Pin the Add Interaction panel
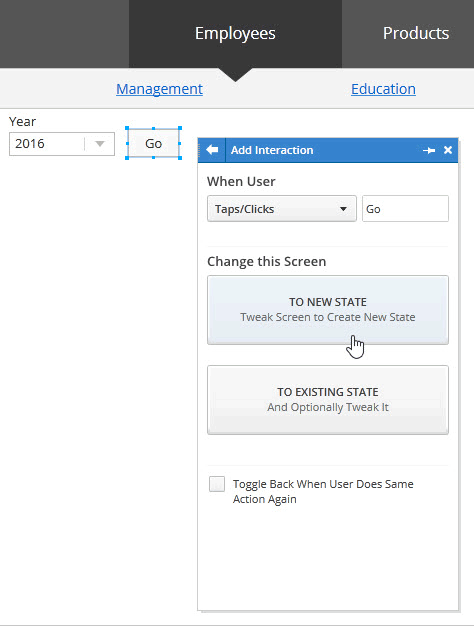The height and width of the screenshot is (626, 474). pyautogui.click(x=429, y=151)
